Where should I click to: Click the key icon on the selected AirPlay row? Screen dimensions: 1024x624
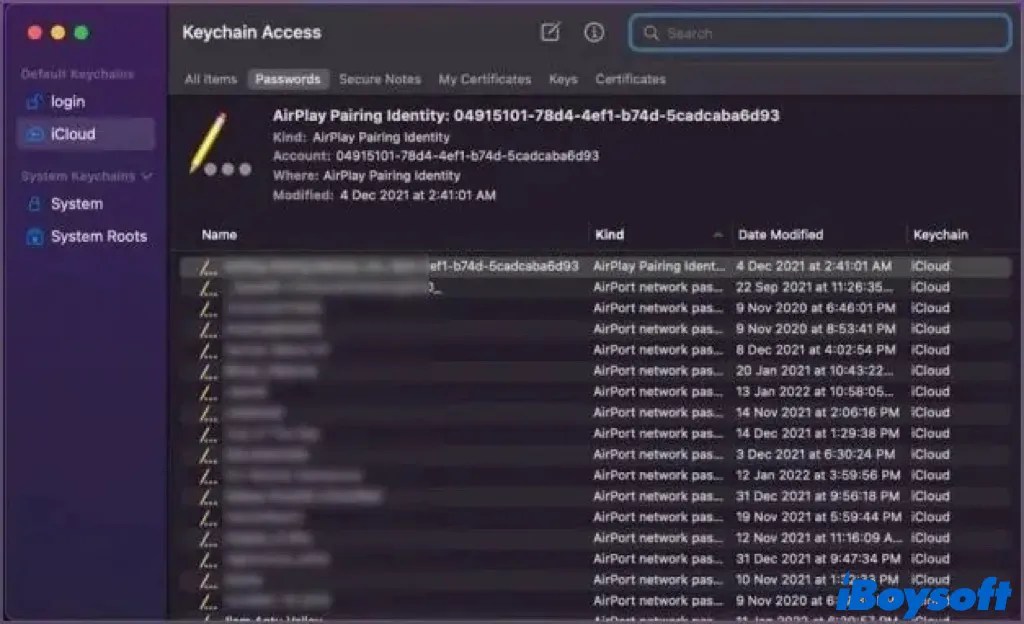pyautogui.click(x=205, y=266)
